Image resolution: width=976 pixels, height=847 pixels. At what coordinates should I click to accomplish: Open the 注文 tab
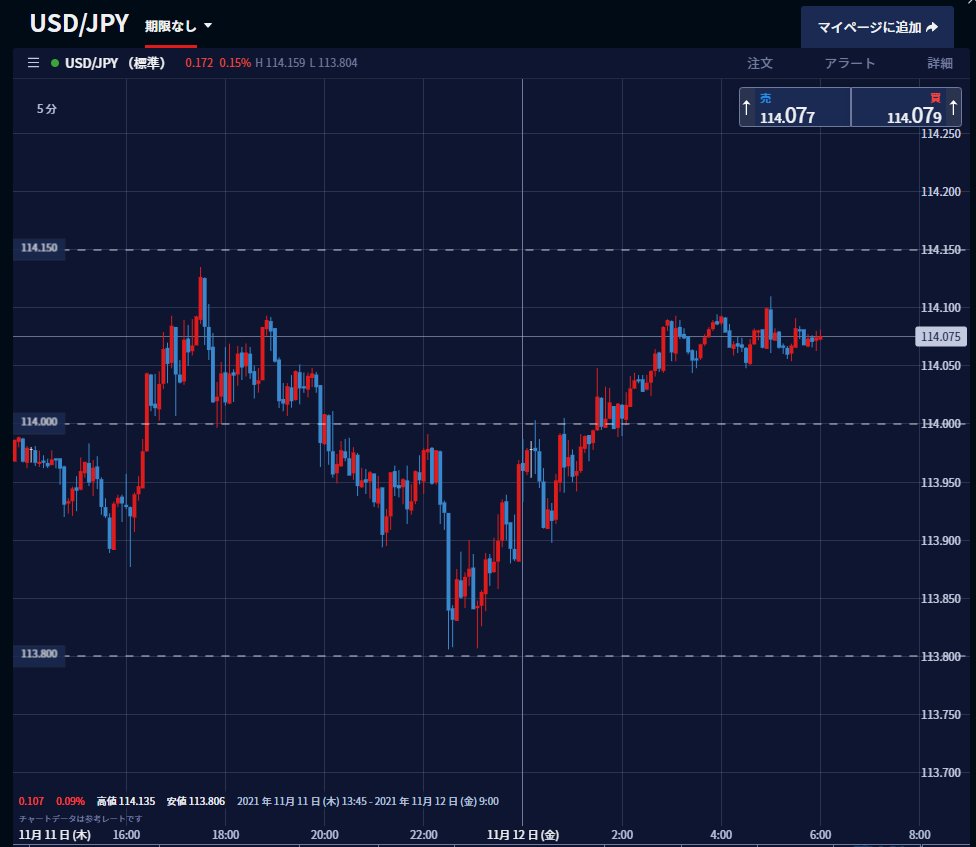[x=760, y=63]
